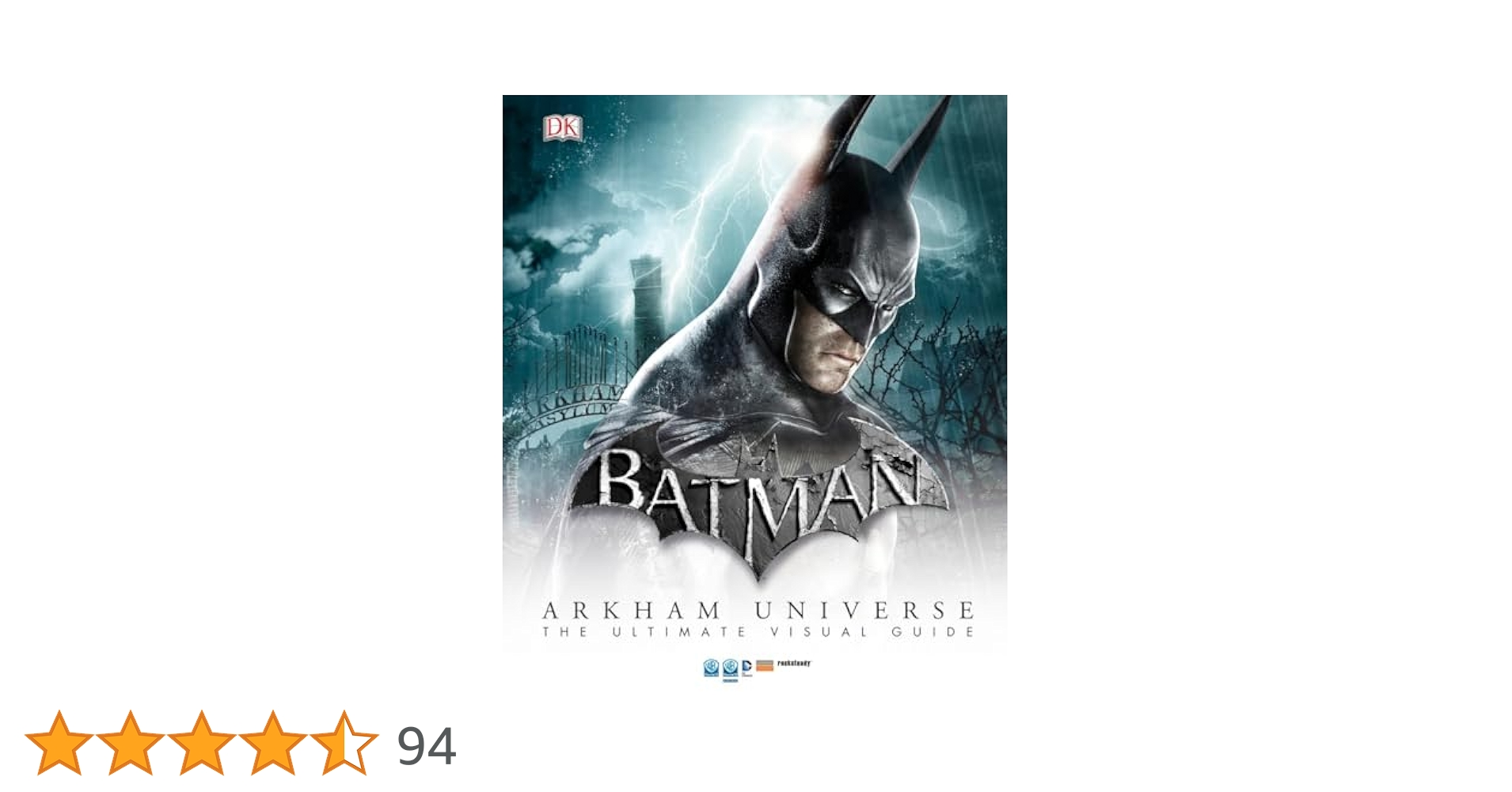Click the Arkham Universe title text
1512x792 pixels.
coord(758,611)
